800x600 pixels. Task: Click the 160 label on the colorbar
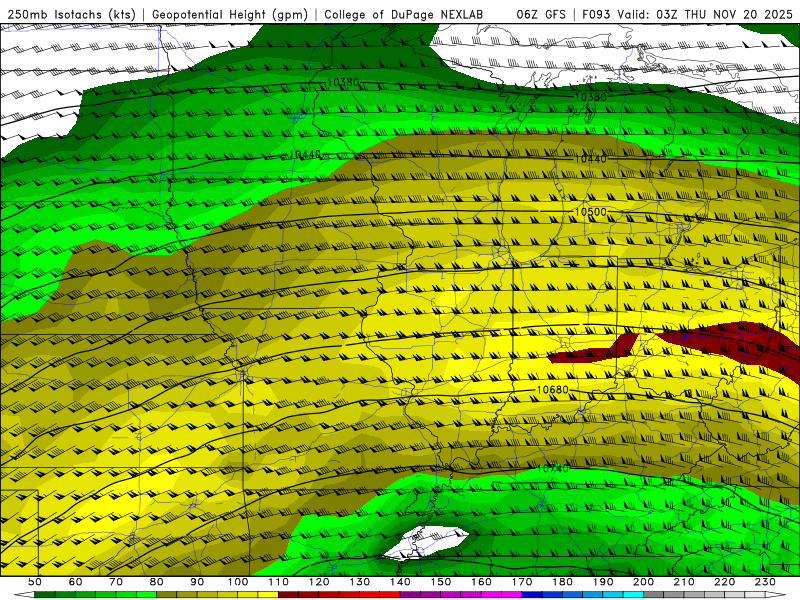pyautogui.click(x=481, y=582)
